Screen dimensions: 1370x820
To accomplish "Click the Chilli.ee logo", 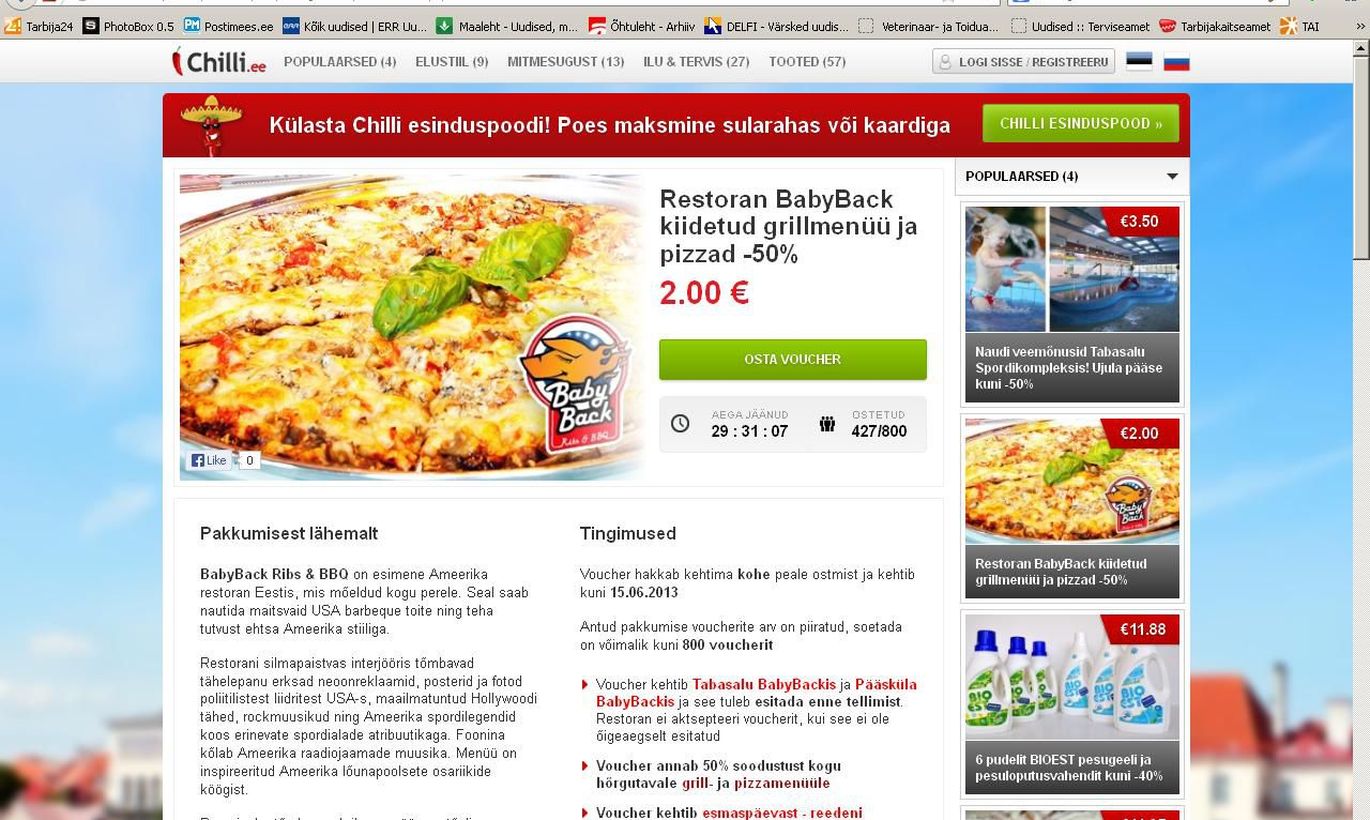I will pyautogui.click(x=218, y=61).
